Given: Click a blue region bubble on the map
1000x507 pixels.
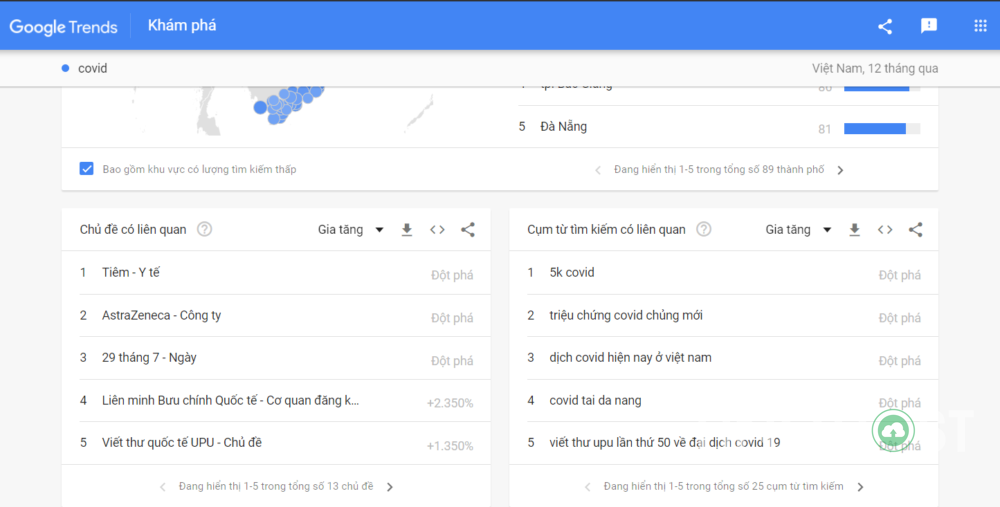Looking at the screenshot, I should 260,107.
